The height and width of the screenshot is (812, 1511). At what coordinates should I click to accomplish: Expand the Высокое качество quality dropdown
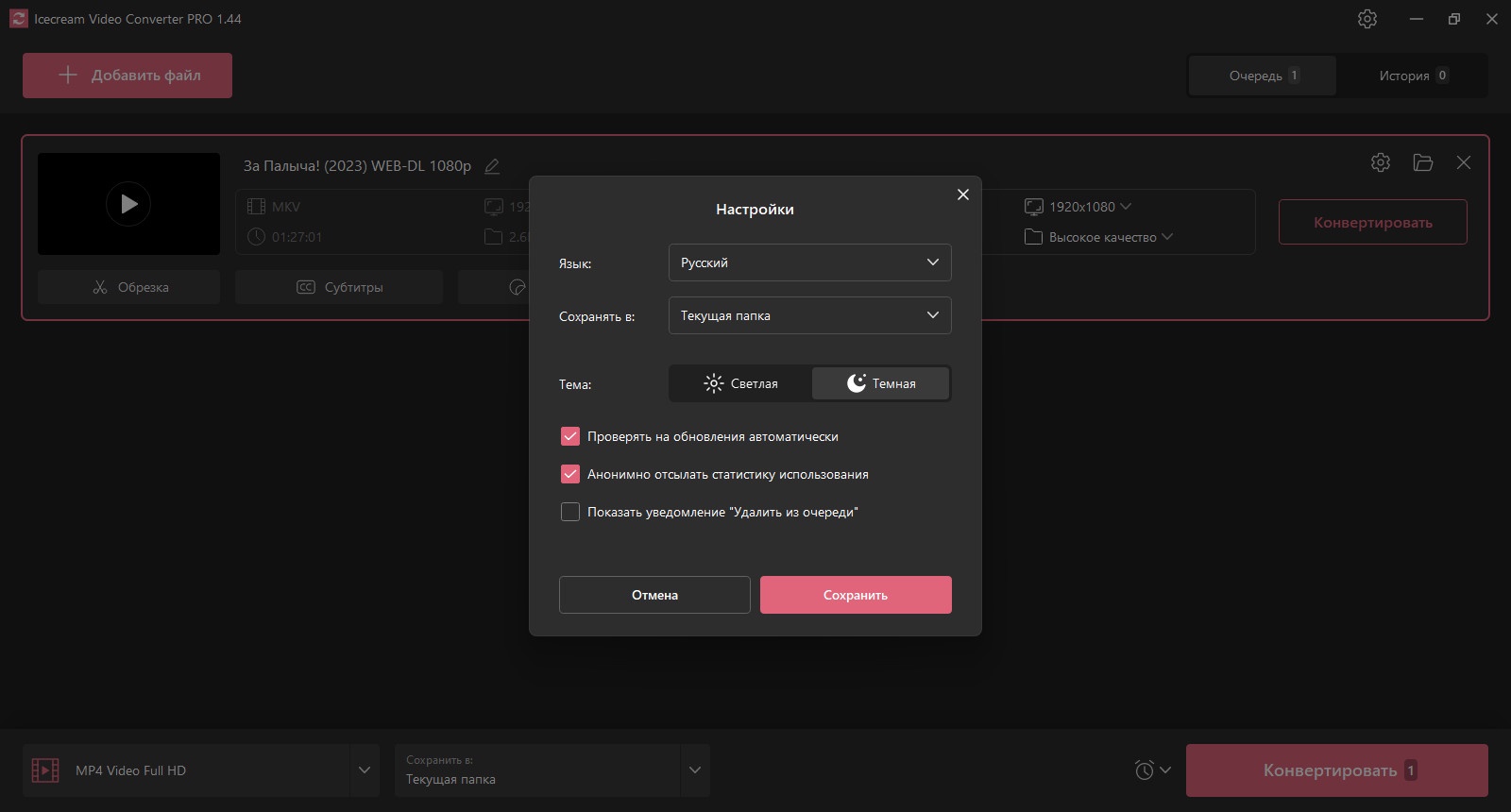(1099, 237)
